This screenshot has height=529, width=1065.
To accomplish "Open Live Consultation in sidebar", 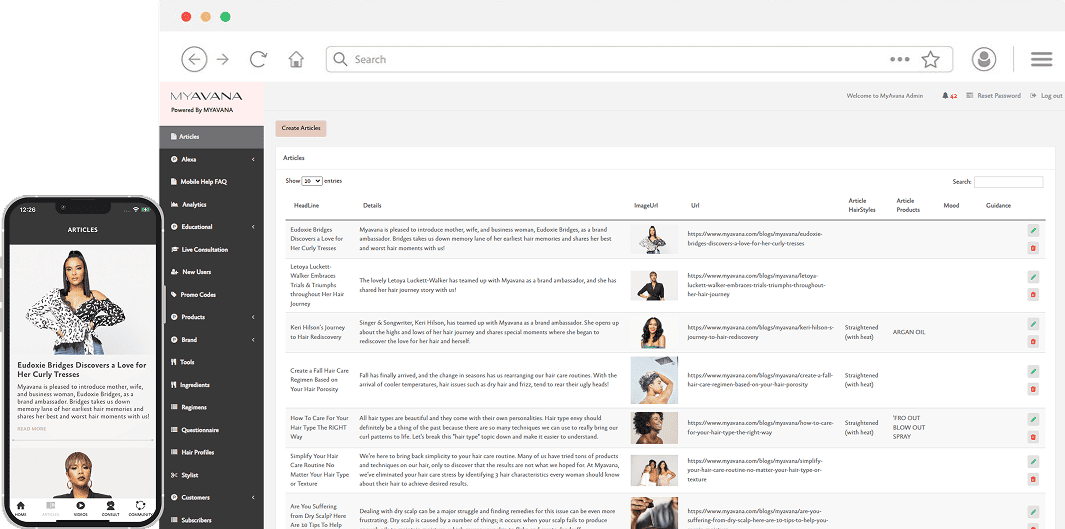I will (211, 249).
